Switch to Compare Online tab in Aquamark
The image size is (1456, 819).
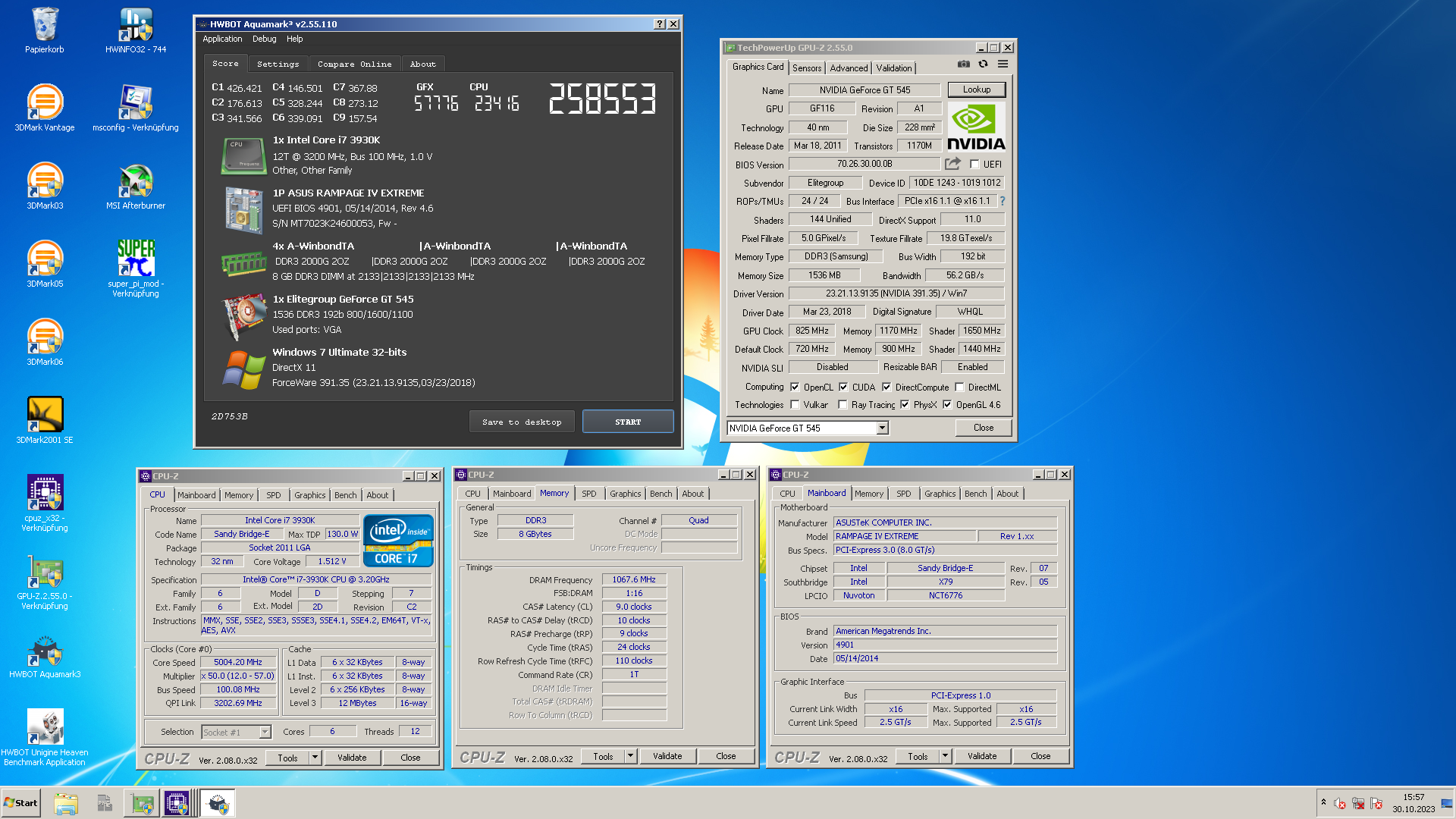355,64
